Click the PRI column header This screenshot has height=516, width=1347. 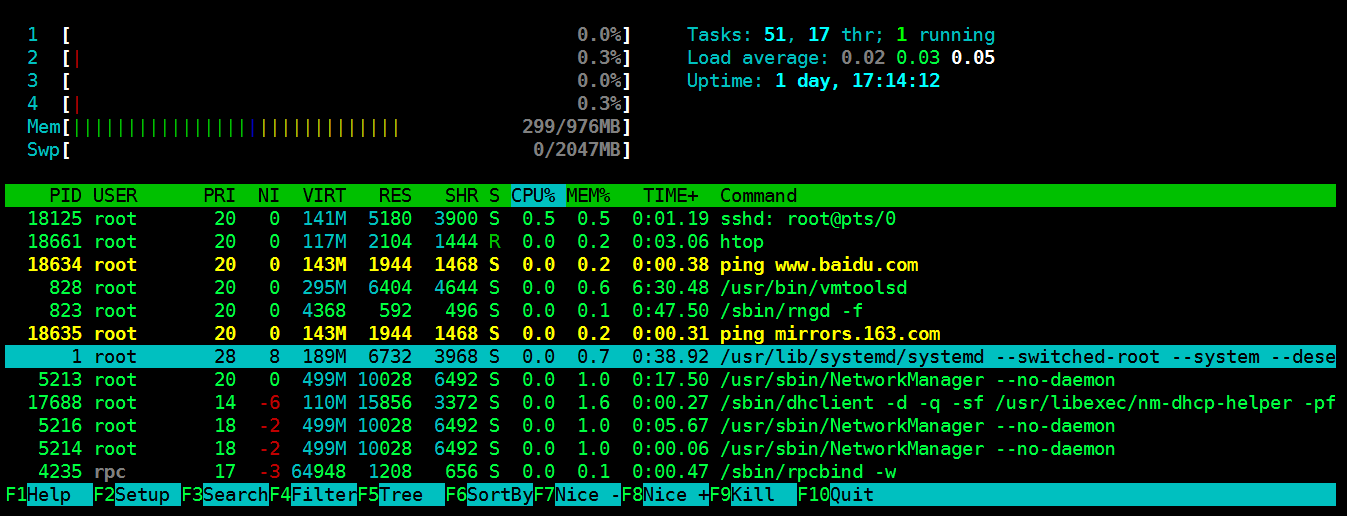pos(220,196)
